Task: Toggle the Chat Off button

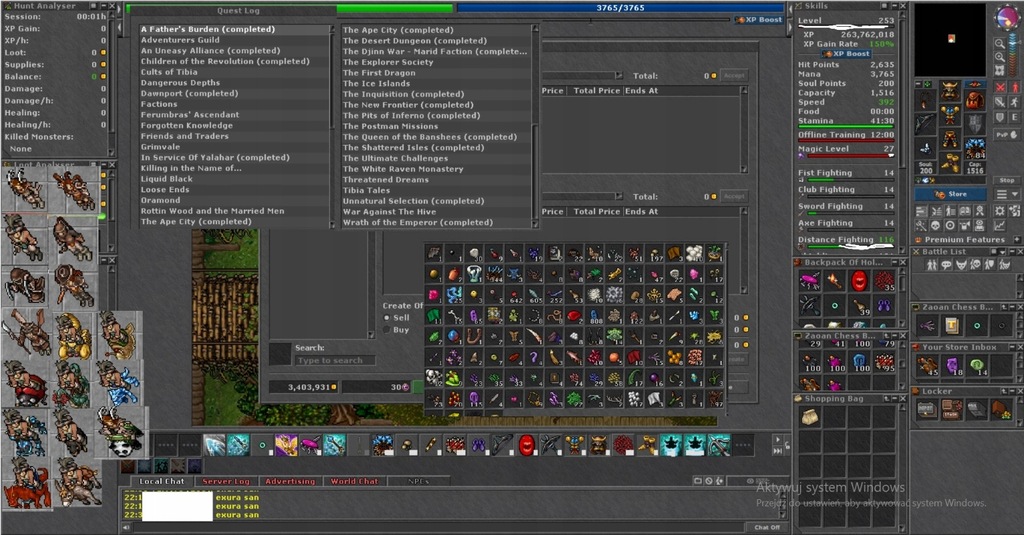Action: point(767,527)
